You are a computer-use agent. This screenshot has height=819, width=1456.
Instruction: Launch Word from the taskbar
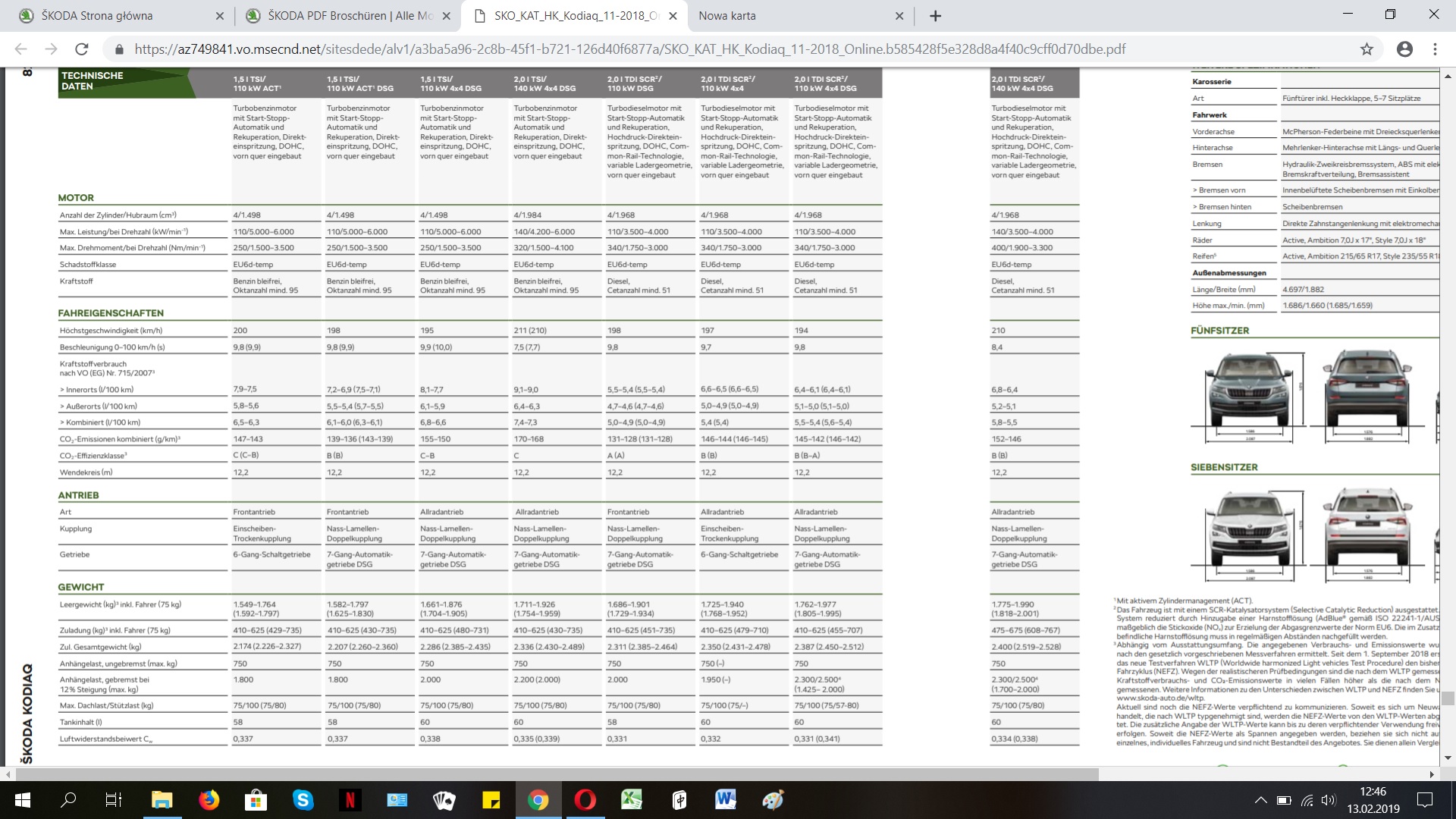[x=726, y=799]
